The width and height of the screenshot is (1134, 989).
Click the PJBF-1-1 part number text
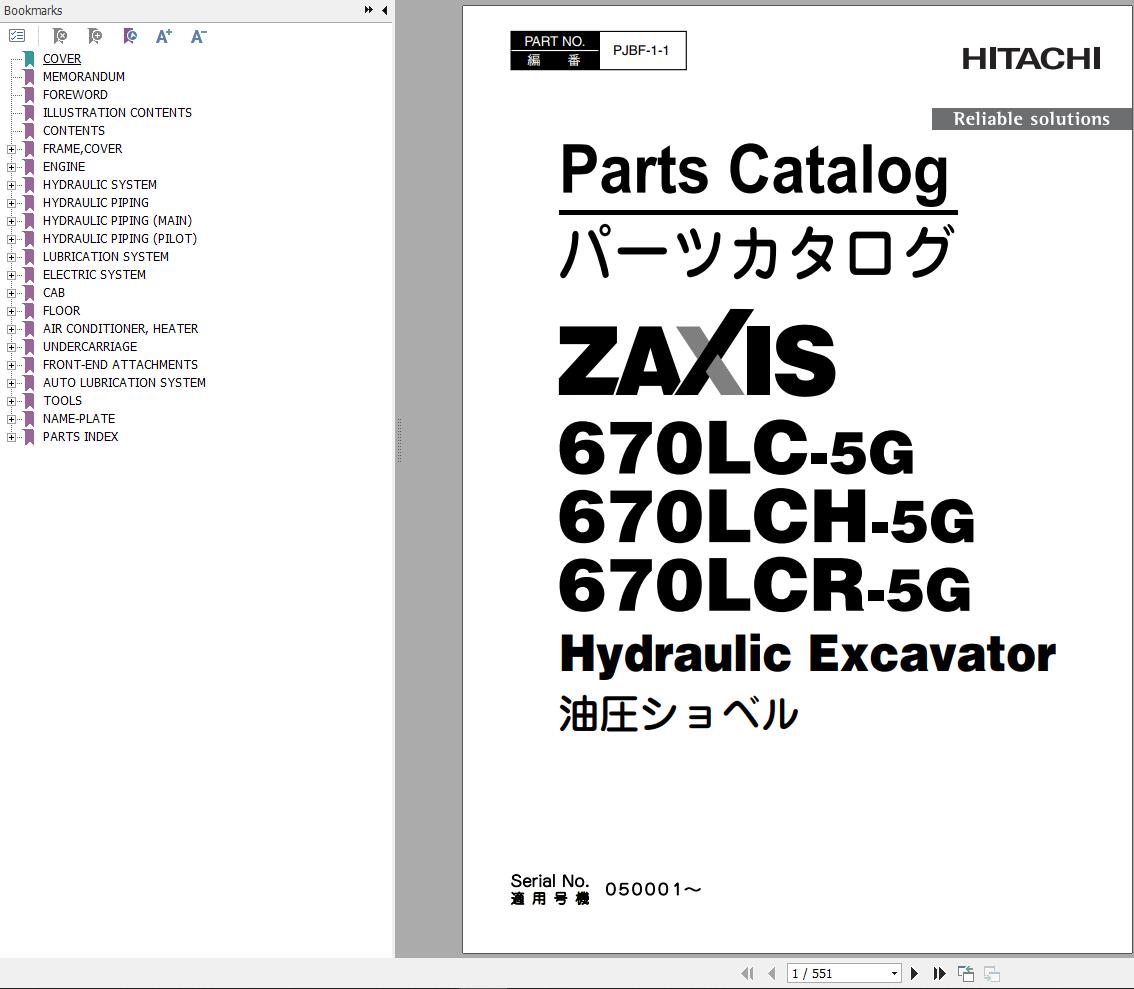[641, 51]
